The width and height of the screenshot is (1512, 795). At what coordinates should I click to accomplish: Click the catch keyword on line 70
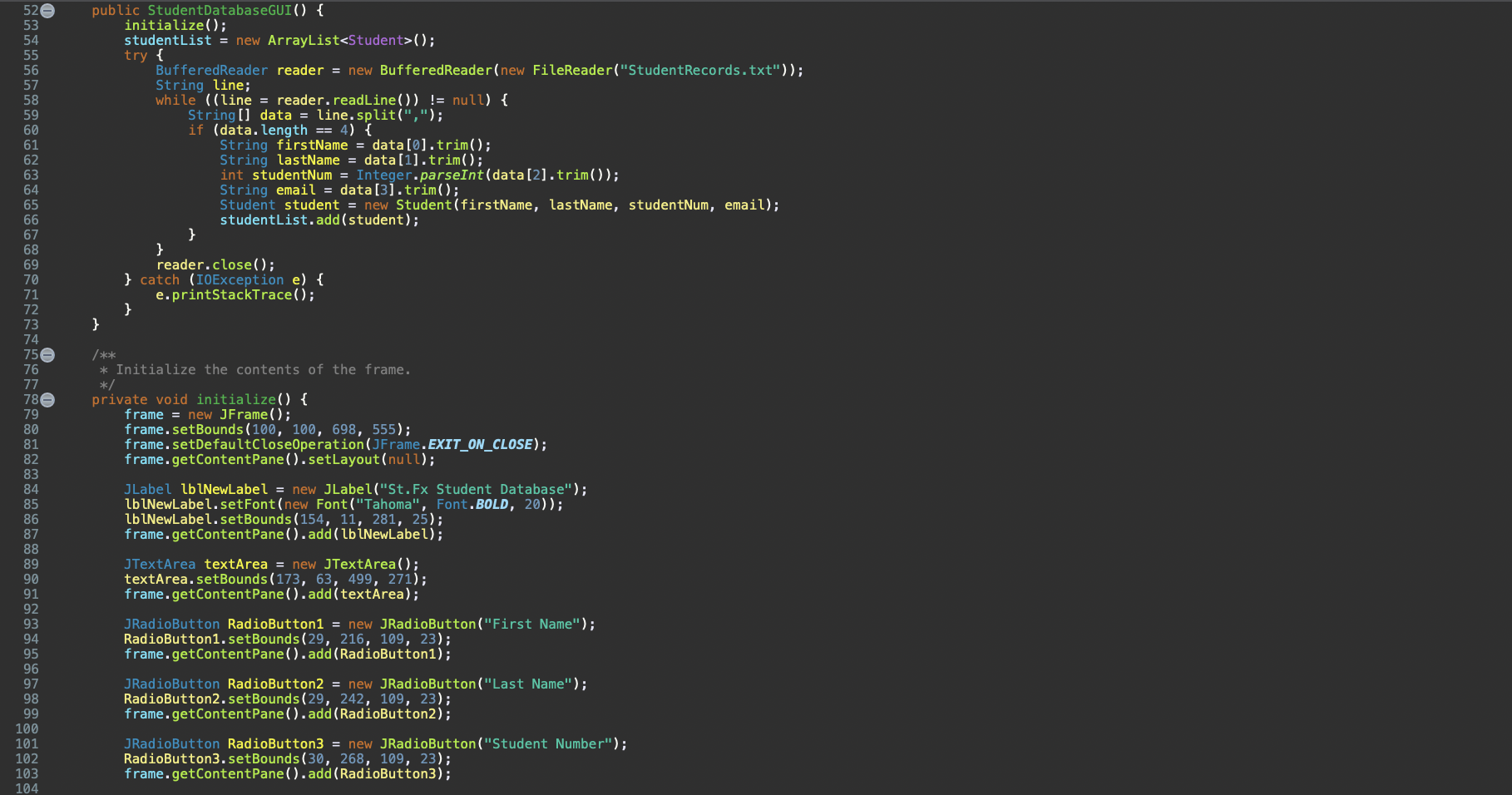(x=160, y=279)
